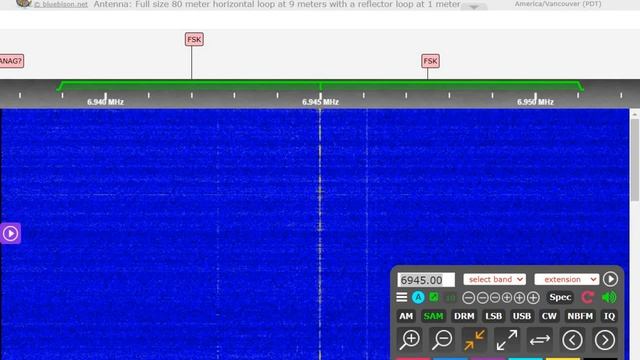Open the 'extension' dropdown

[567, 279]
